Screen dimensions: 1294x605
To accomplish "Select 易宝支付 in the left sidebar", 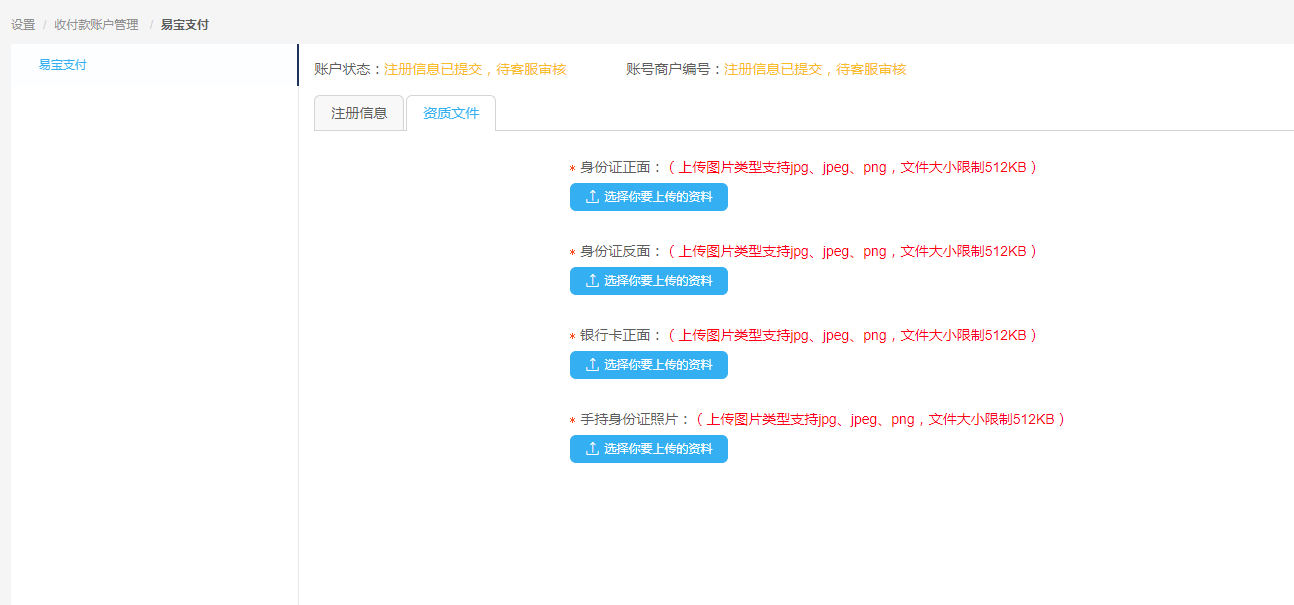I will coord(63,65).
